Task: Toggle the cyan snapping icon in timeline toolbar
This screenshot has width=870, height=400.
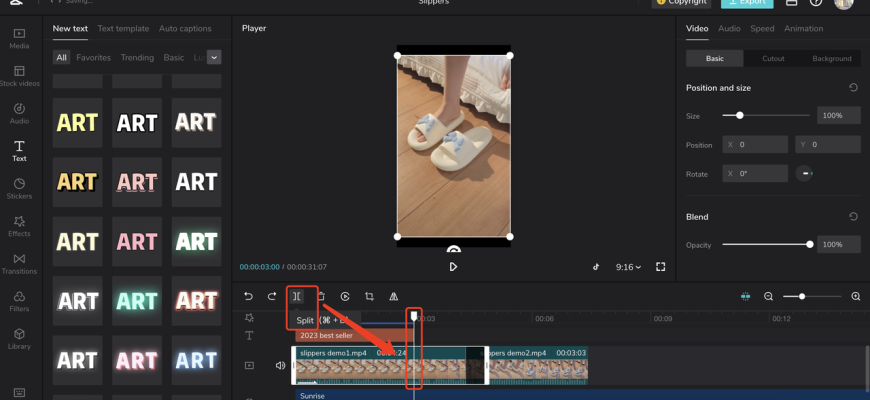Action: [745, 297]
